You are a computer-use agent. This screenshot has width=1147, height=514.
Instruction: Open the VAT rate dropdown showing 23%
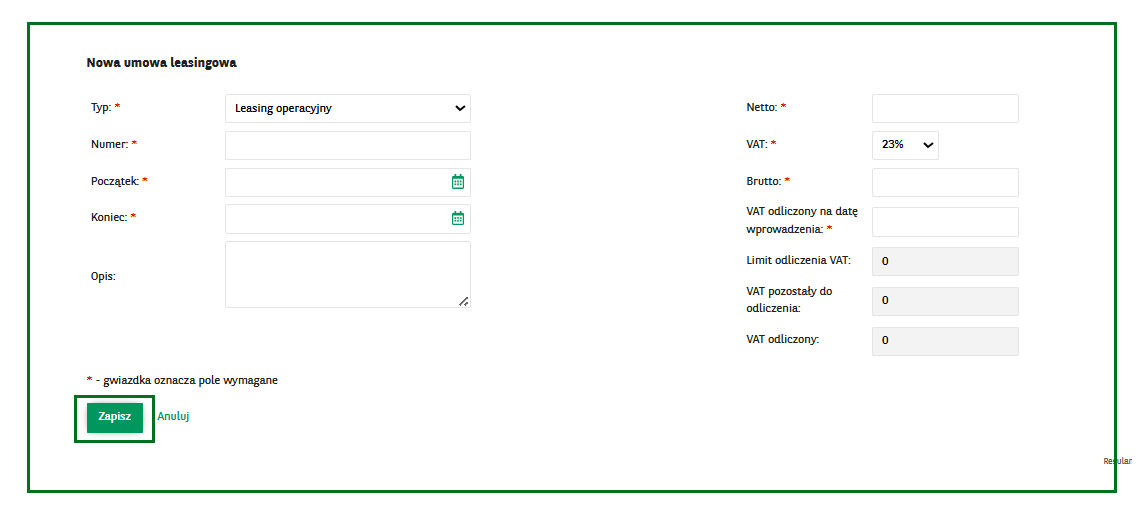click(905, 145)
